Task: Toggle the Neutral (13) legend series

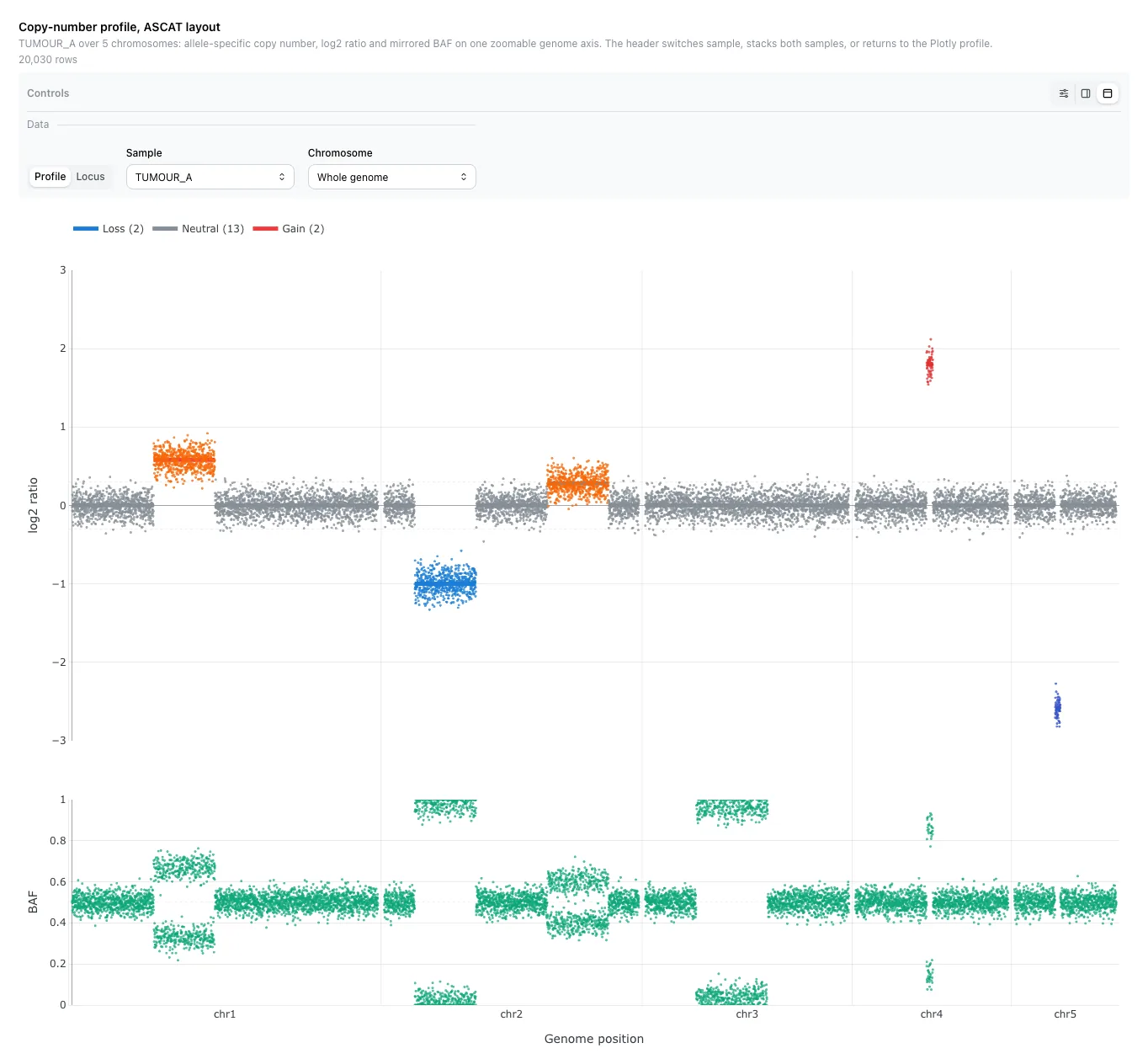Action: point(199,229)
